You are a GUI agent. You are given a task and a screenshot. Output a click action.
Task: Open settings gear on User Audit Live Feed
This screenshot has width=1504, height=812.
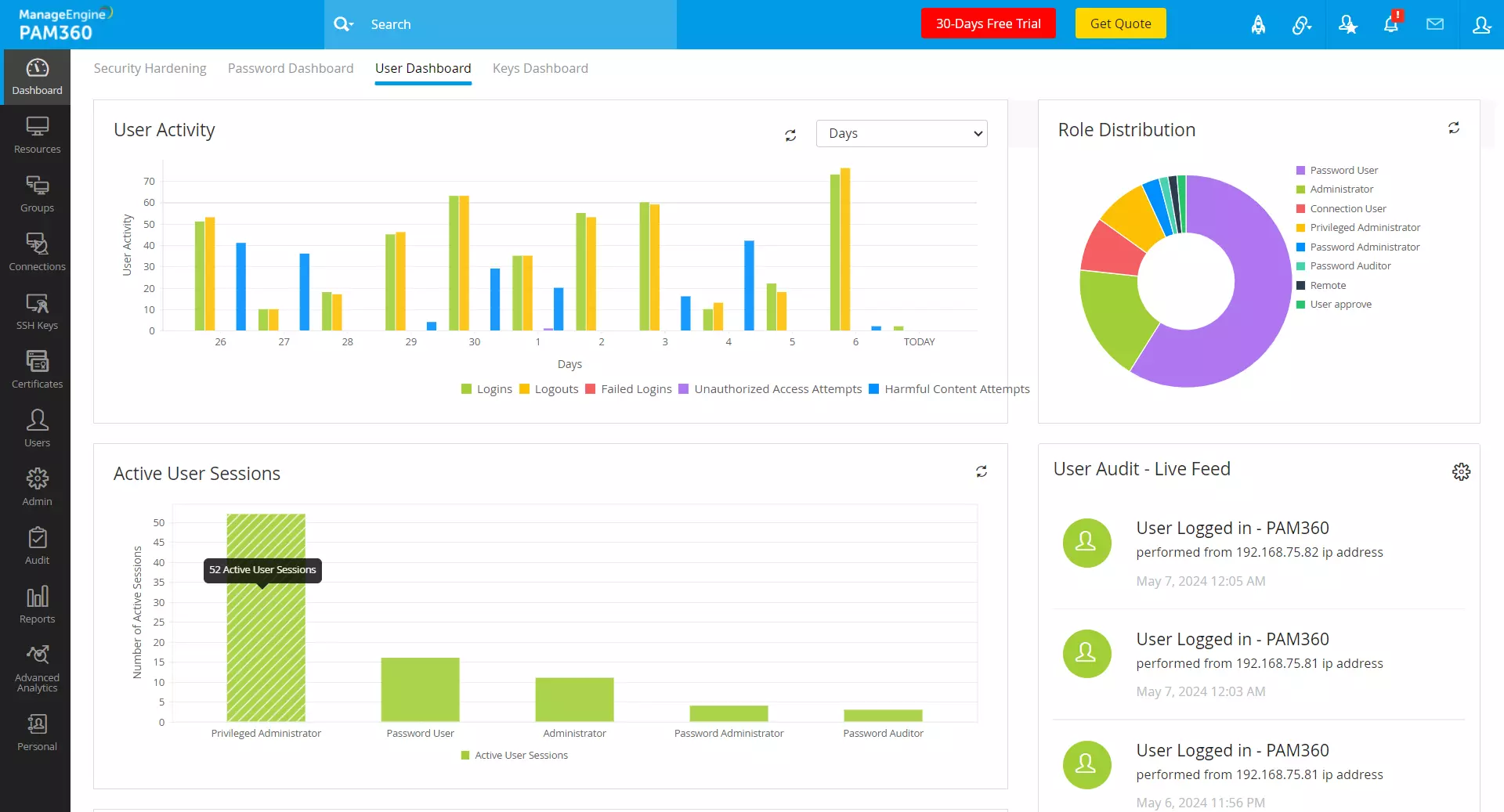(1461, 471)
